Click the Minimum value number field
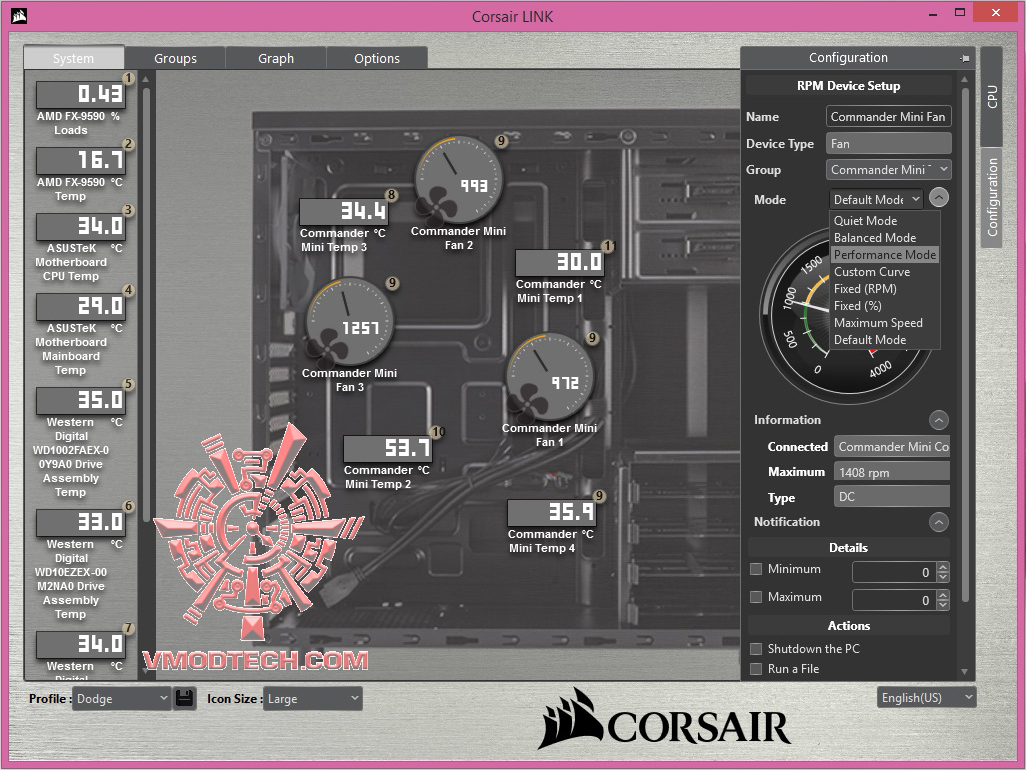This screenshot has height=770, width=1026. click(x=894, y=572)
